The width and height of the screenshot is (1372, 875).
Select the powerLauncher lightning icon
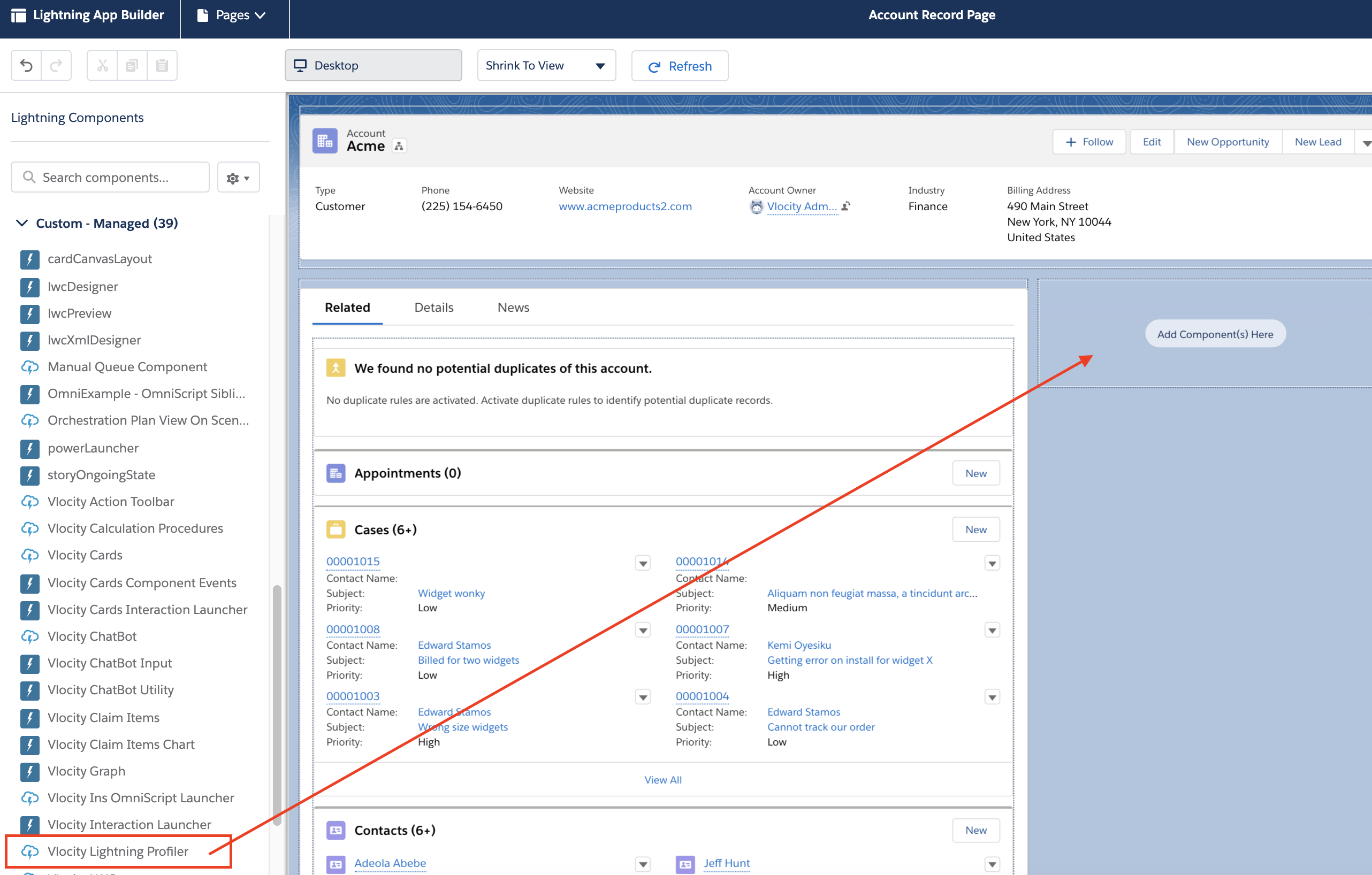(29, 449)
